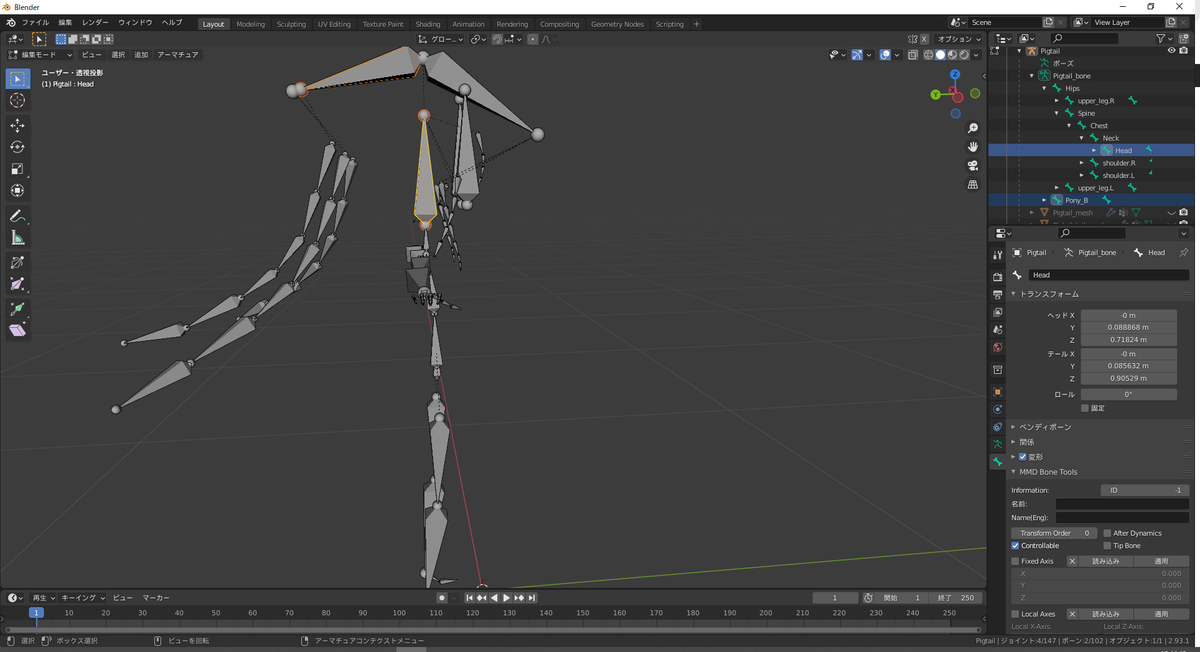1200x652 pixels.
Task: Click the Local Axes 適用 button
Action: (x=1161, y=614)
